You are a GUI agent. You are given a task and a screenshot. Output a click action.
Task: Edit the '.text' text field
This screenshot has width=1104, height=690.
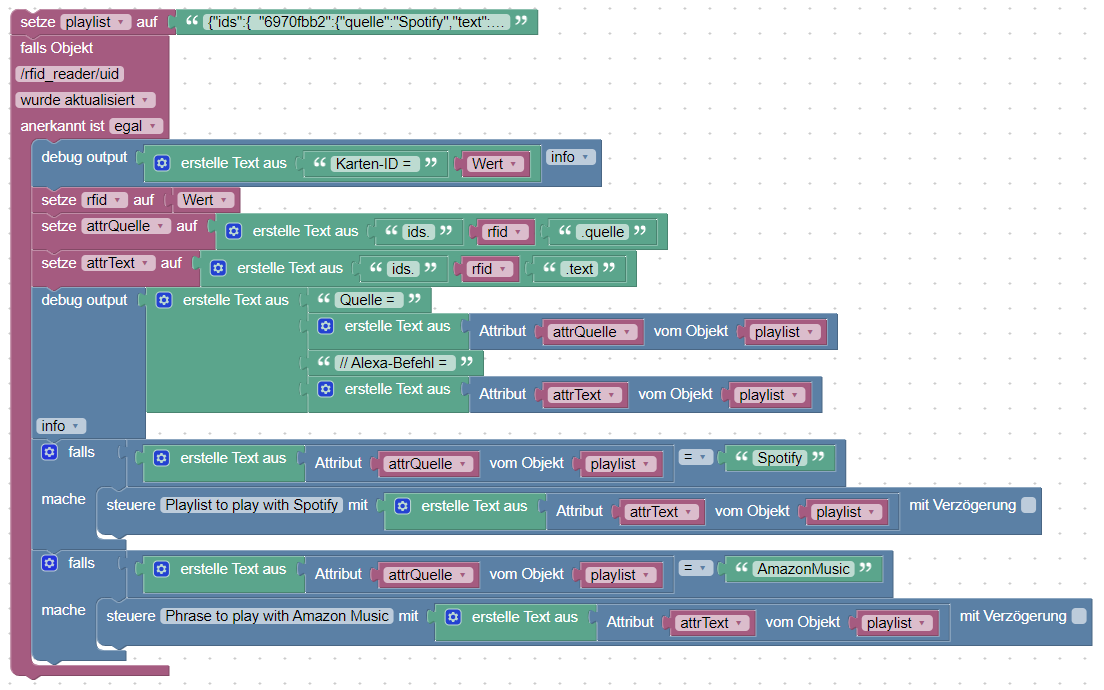[x=579, y=269]
